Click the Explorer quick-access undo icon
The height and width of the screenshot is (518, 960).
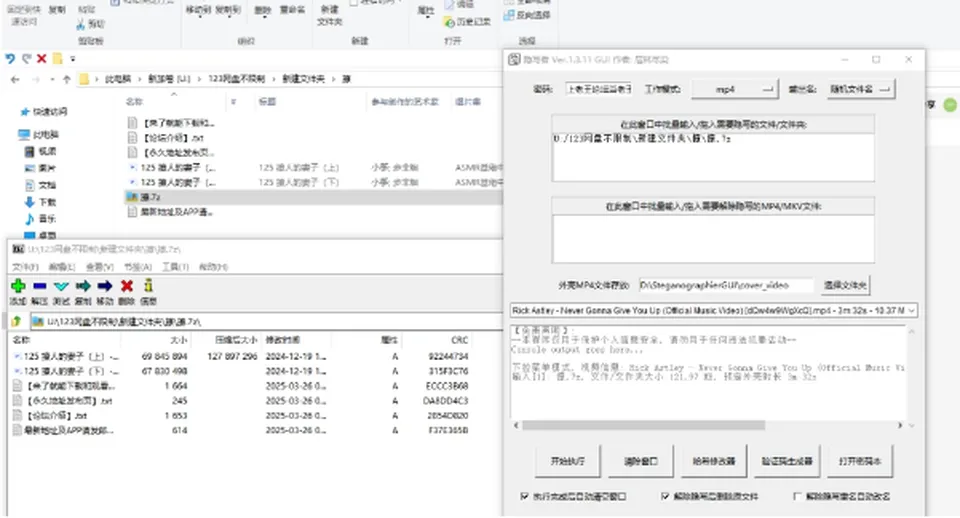click(x=10, y=59)
